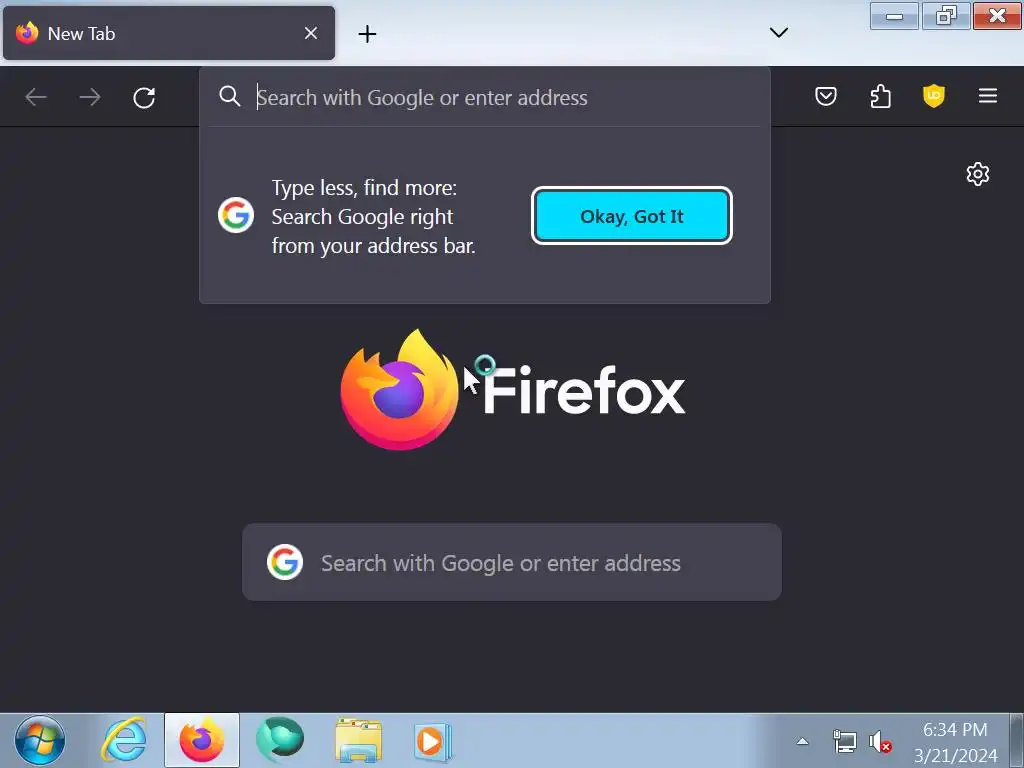Show hidden system tray icons
Screen dimensions: 1024x768
click(803, 741)
